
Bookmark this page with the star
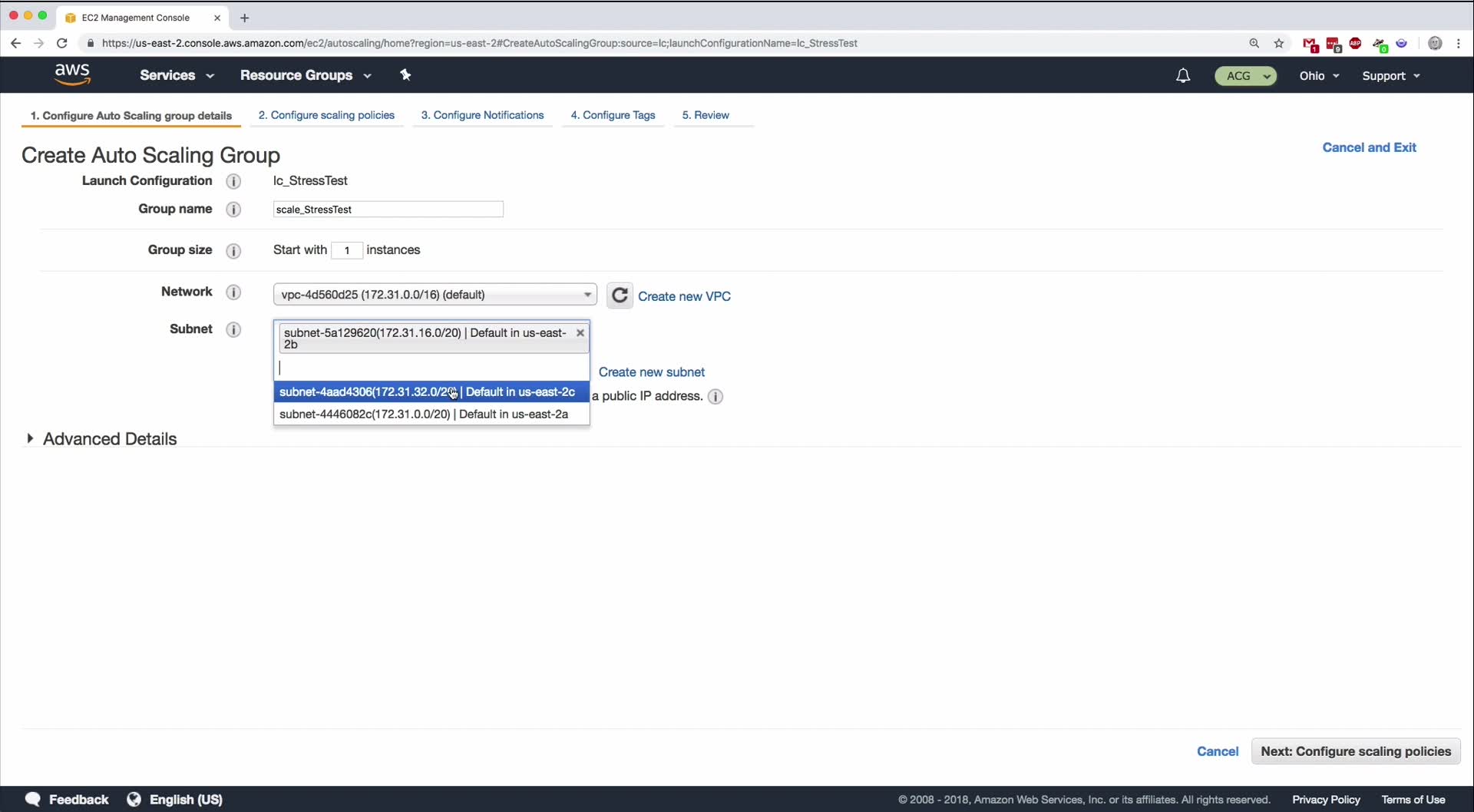click(1279, 44)
